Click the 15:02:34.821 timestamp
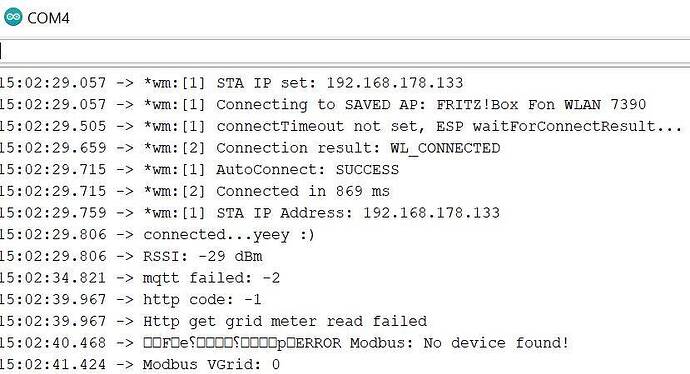The height and width of the screenshot is (374, 690). (53, 278)
